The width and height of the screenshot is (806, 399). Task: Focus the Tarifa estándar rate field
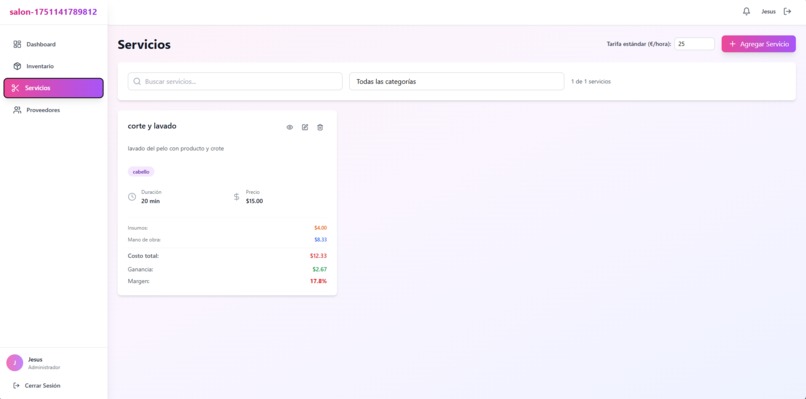tap(694, 44)
